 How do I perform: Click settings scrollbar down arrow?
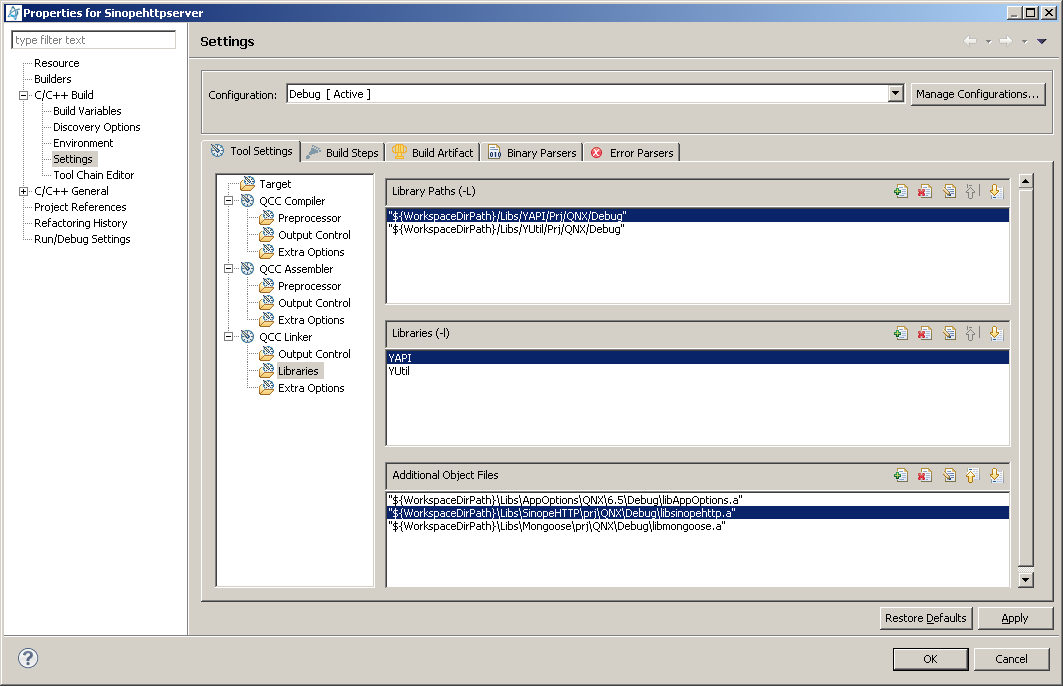[x=1025, y=579]
